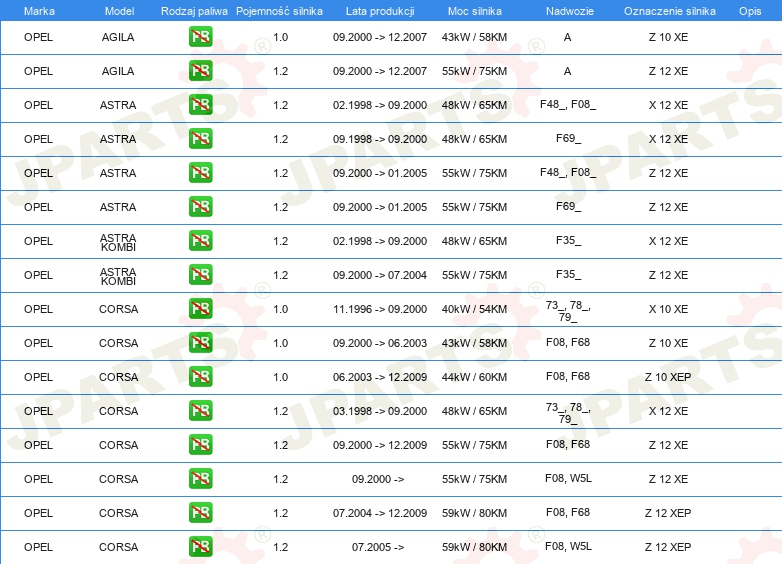Screen dimensions: 782x564
Task: Click fuel icon in Agila 1.0 row
Action: [x=200, y=36]
